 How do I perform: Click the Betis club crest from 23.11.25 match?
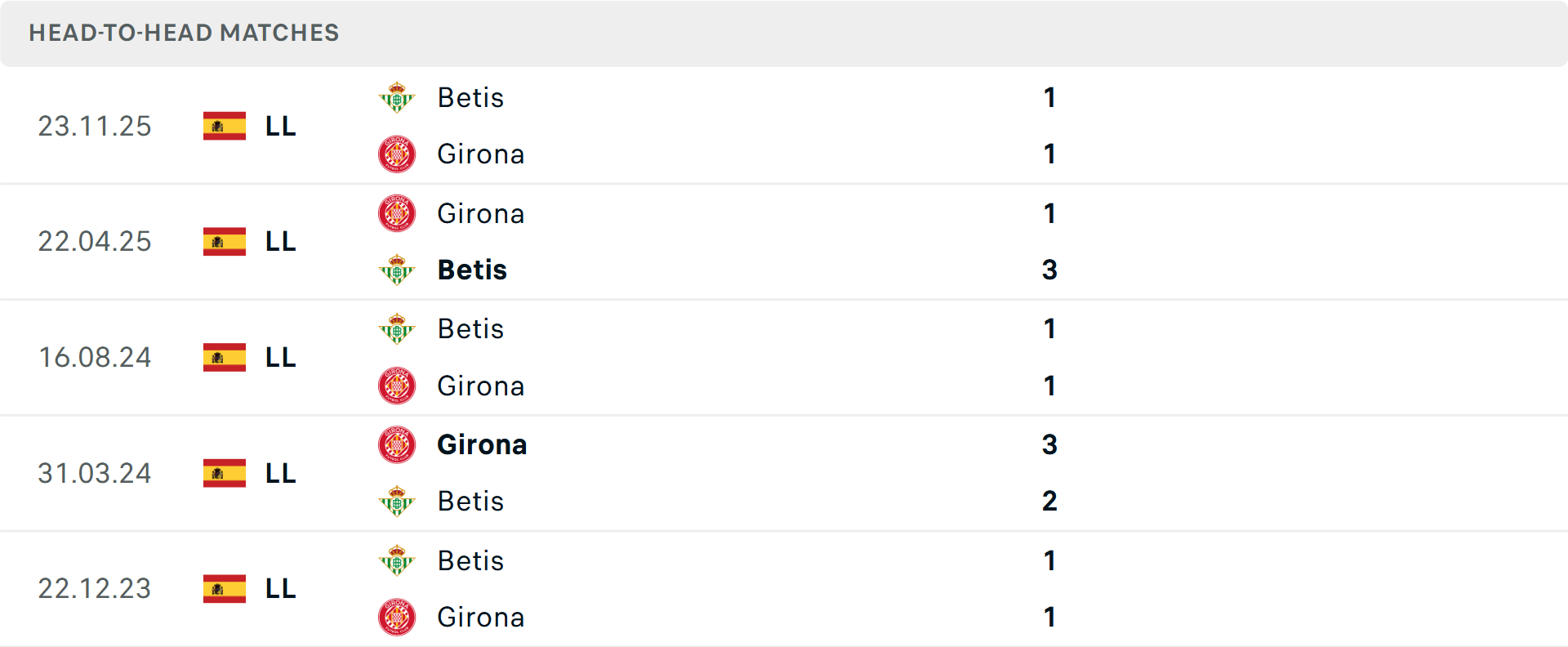397,97
